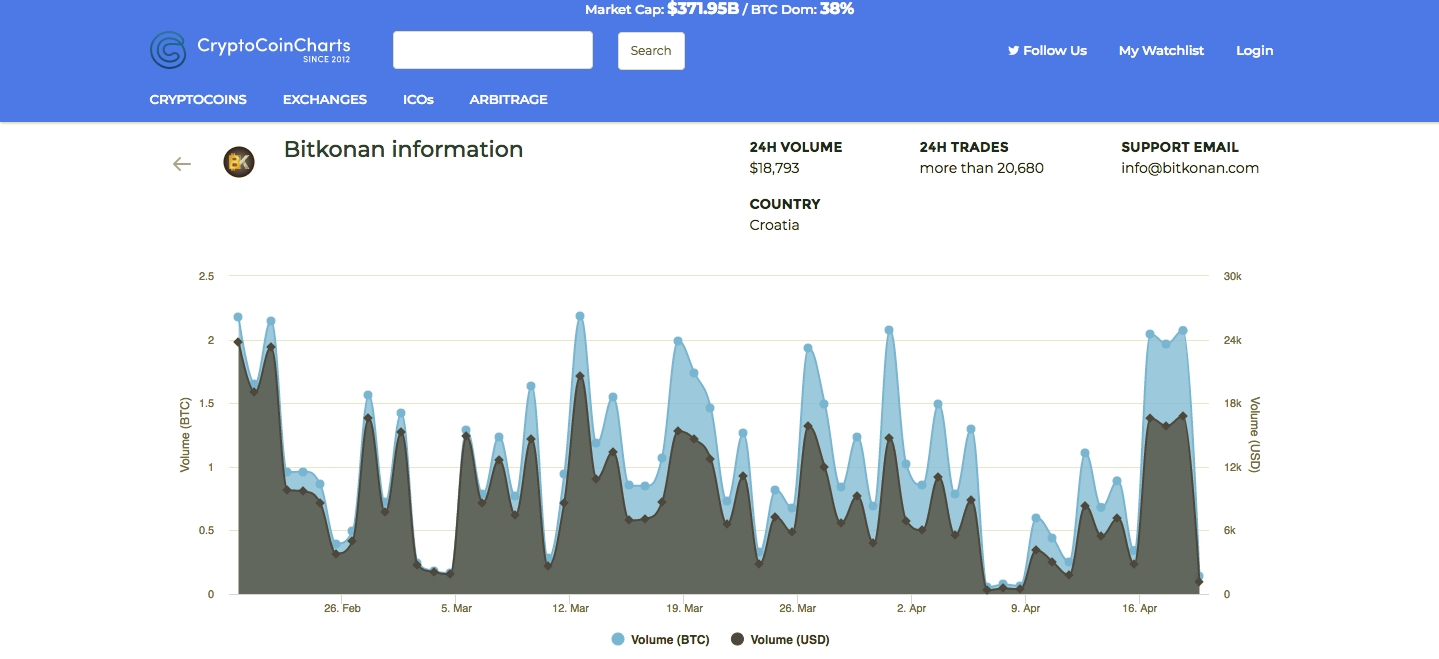Click the Bitkonan exchange logo icon

click(239, 162)
